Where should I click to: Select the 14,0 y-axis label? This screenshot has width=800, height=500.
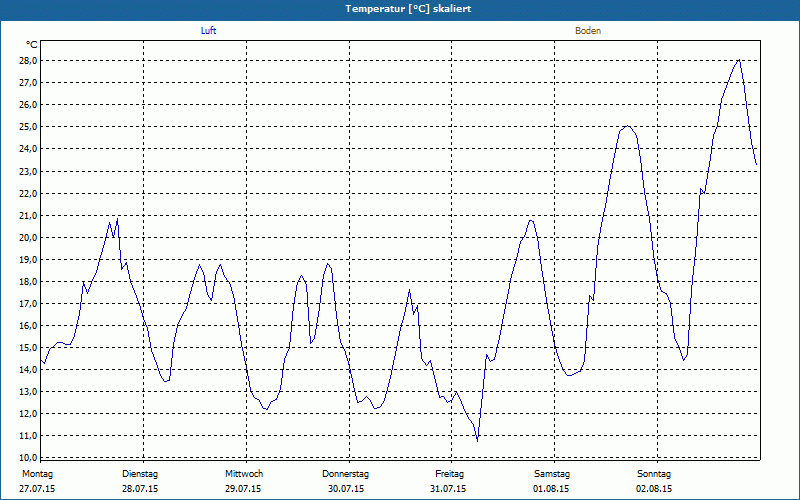coord(28,369)
